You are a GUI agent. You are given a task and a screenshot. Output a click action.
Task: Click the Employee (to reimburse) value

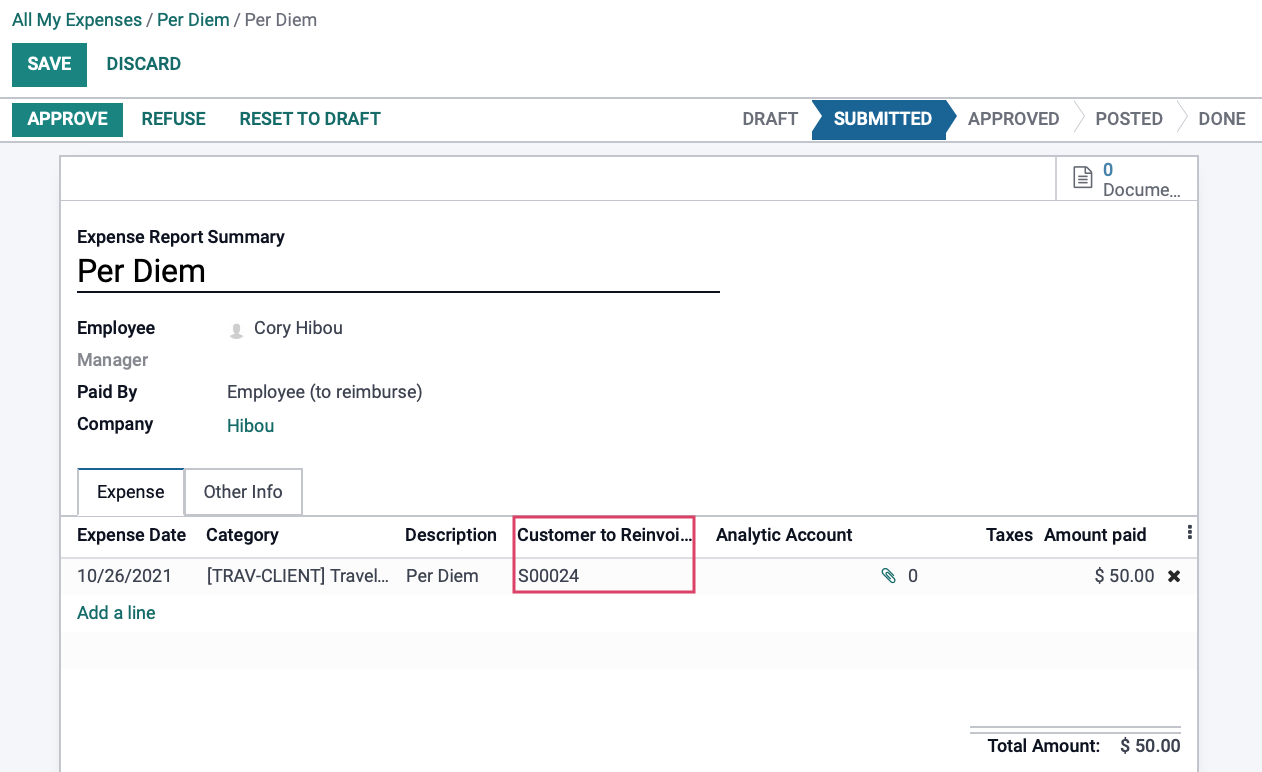point(325,392)
